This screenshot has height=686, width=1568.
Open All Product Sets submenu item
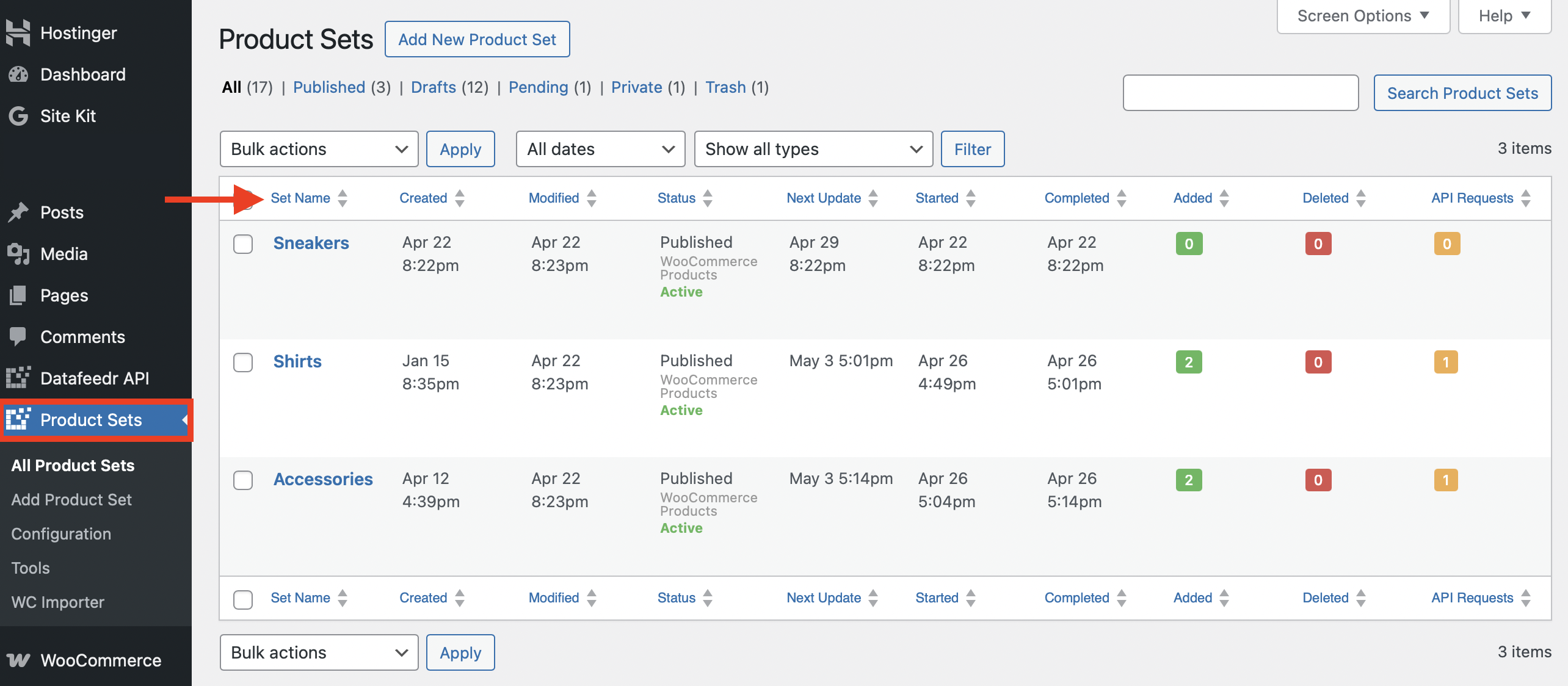[x=73, y=465]
